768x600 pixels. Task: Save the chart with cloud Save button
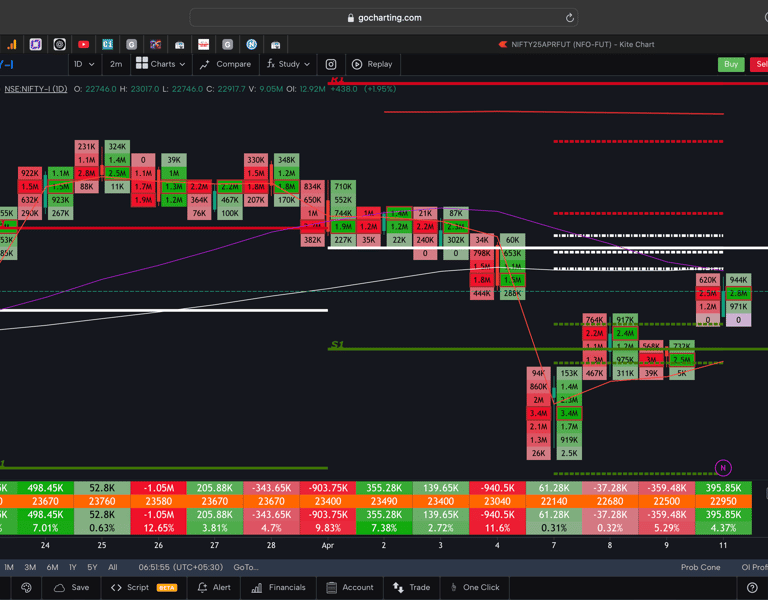[72, 588]
